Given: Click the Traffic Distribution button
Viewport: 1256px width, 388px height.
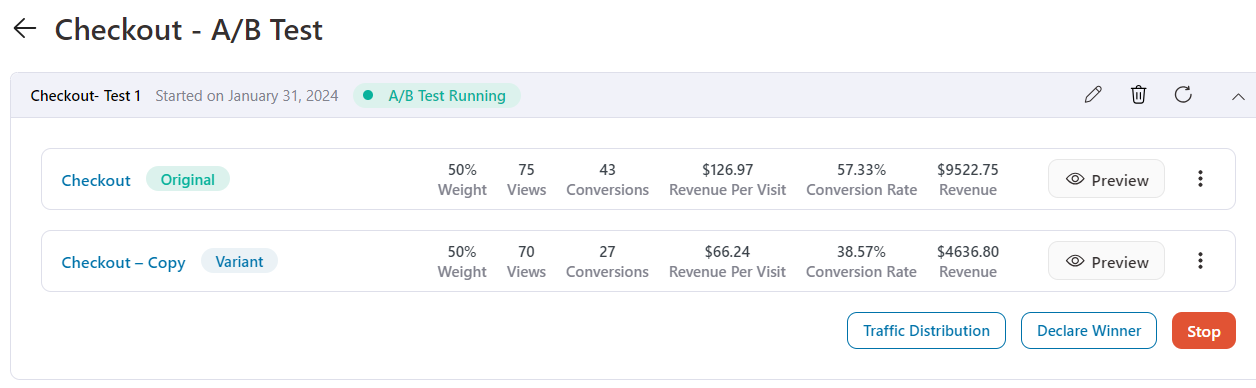Looking at the screenshot, I should [x=926, y=331].
